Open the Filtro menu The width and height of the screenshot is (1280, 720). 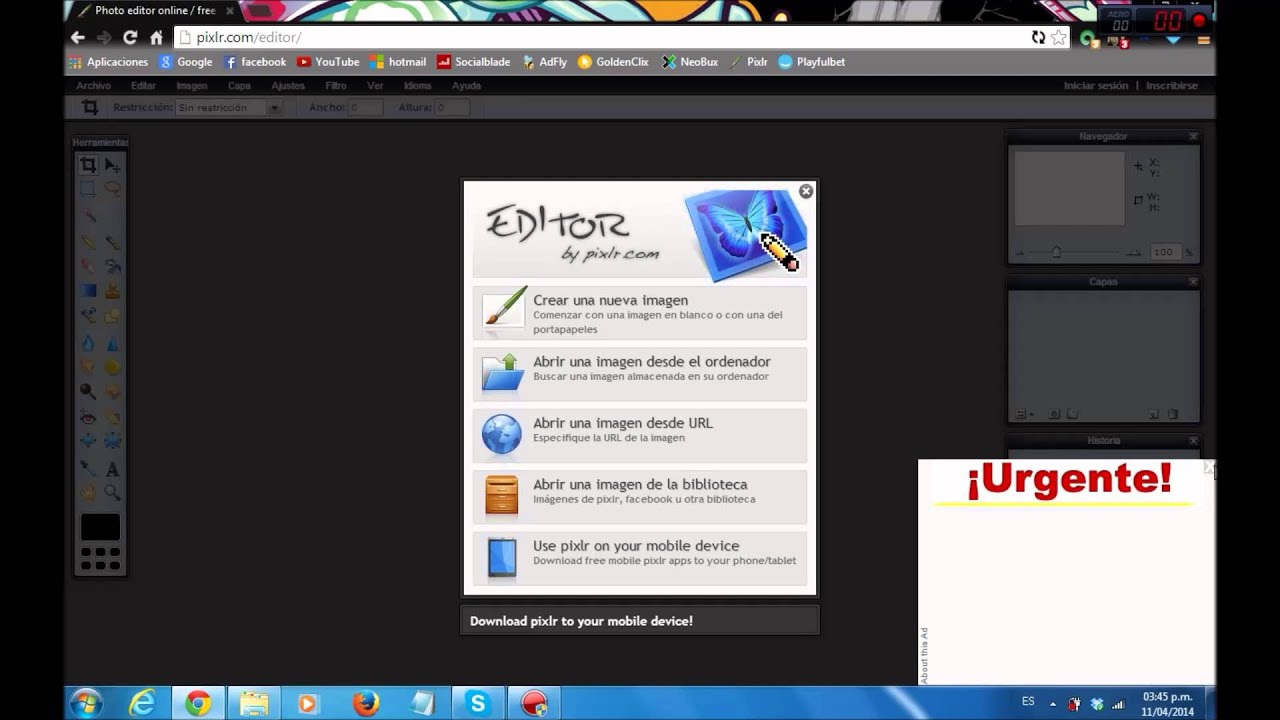(336, 86)
